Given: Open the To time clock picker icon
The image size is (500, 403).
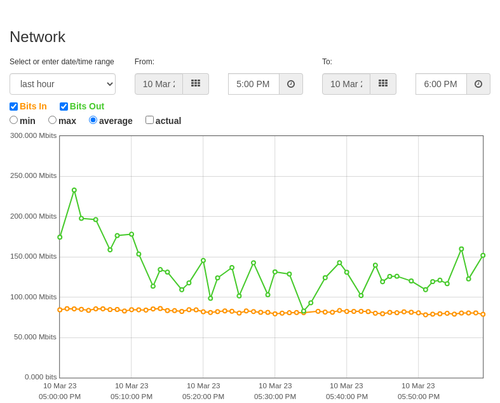Looking at the screenshot, I should click(x=478, y=84).
